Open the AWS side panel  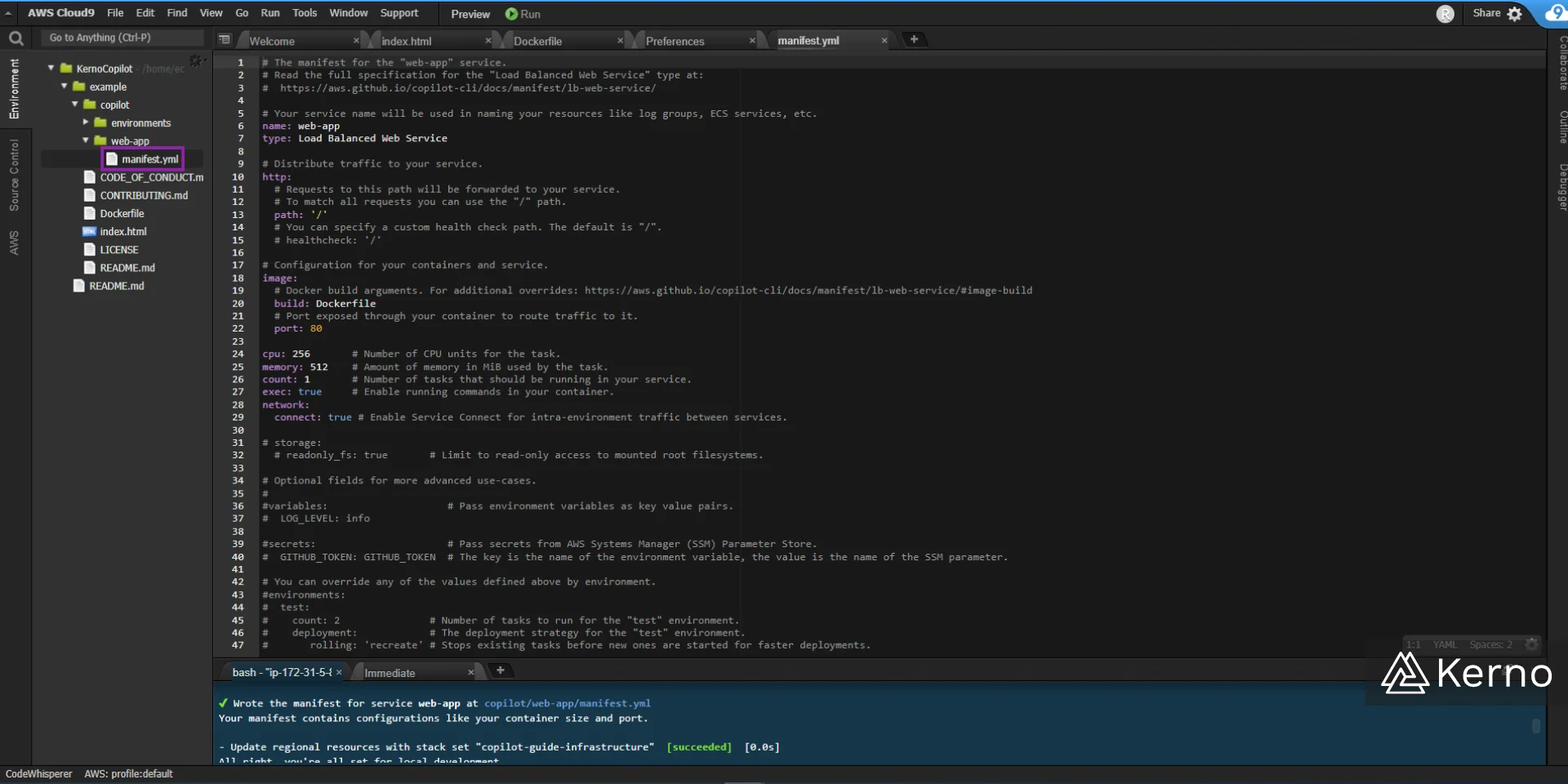pyautogui.click(x=14, y=243)
